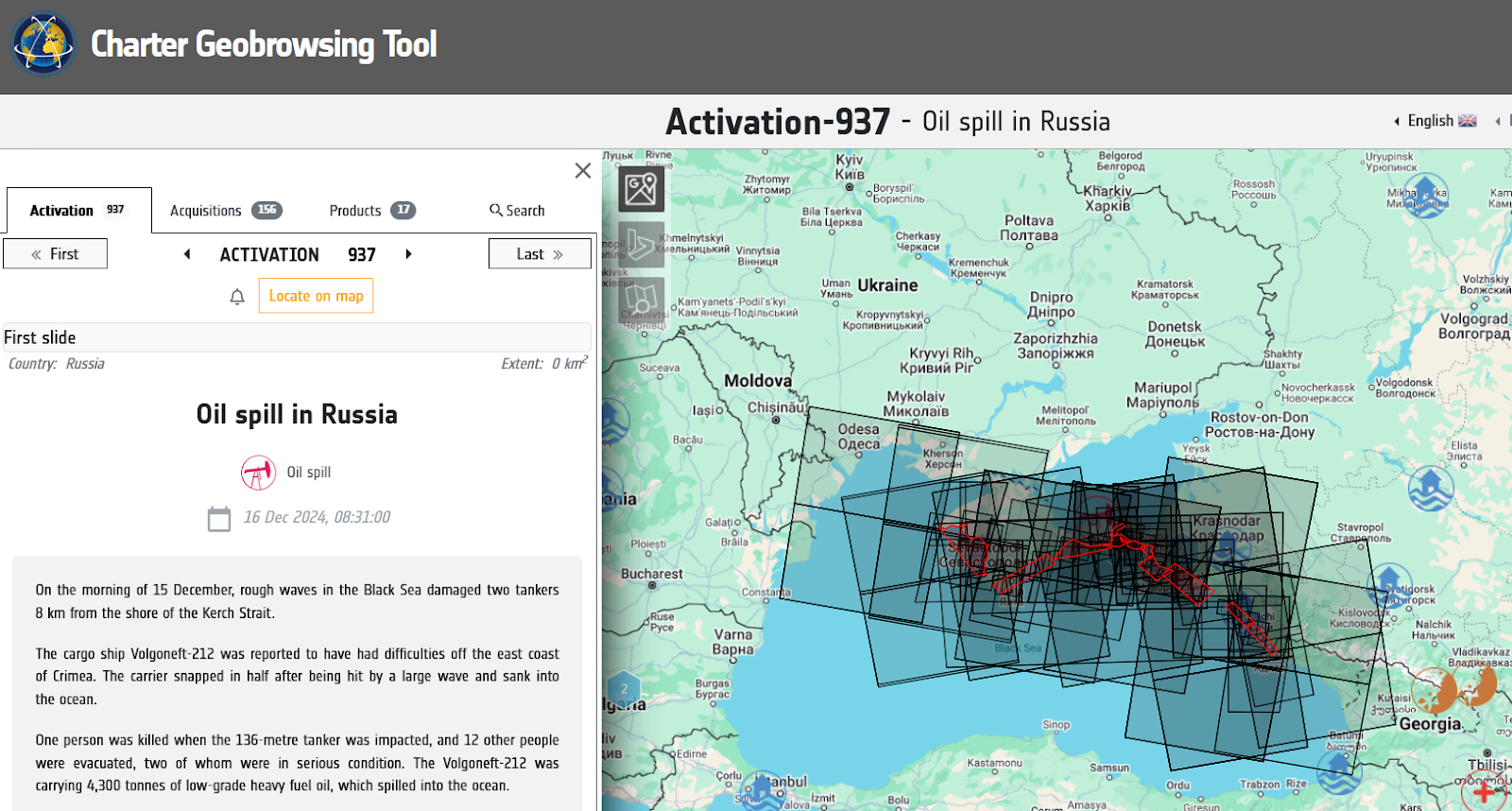Switch to the Bing Maps base layer

[x=641, y=245]
